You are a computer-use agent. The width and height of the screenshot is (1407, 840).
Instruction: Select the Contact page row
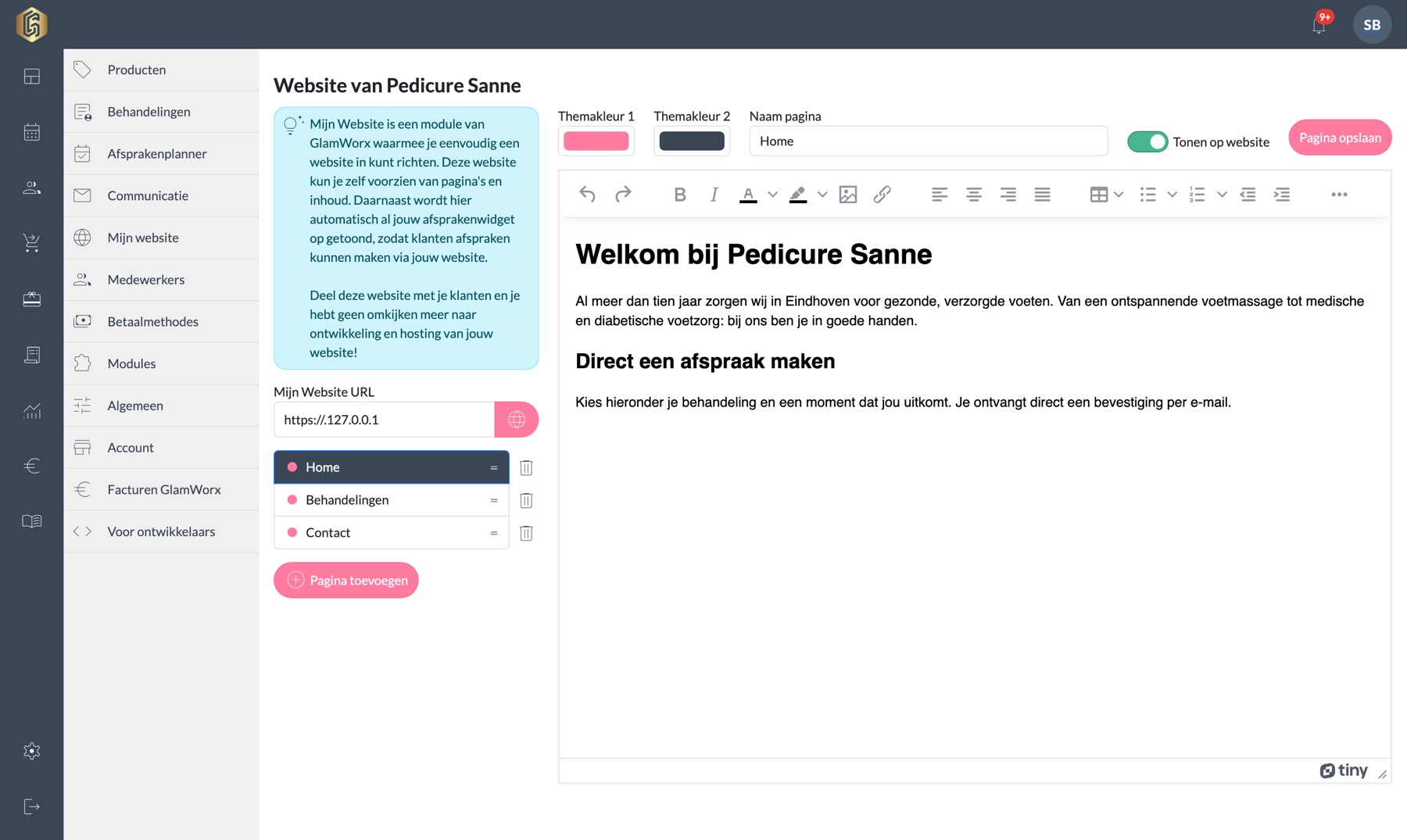(x=391, y=533)
